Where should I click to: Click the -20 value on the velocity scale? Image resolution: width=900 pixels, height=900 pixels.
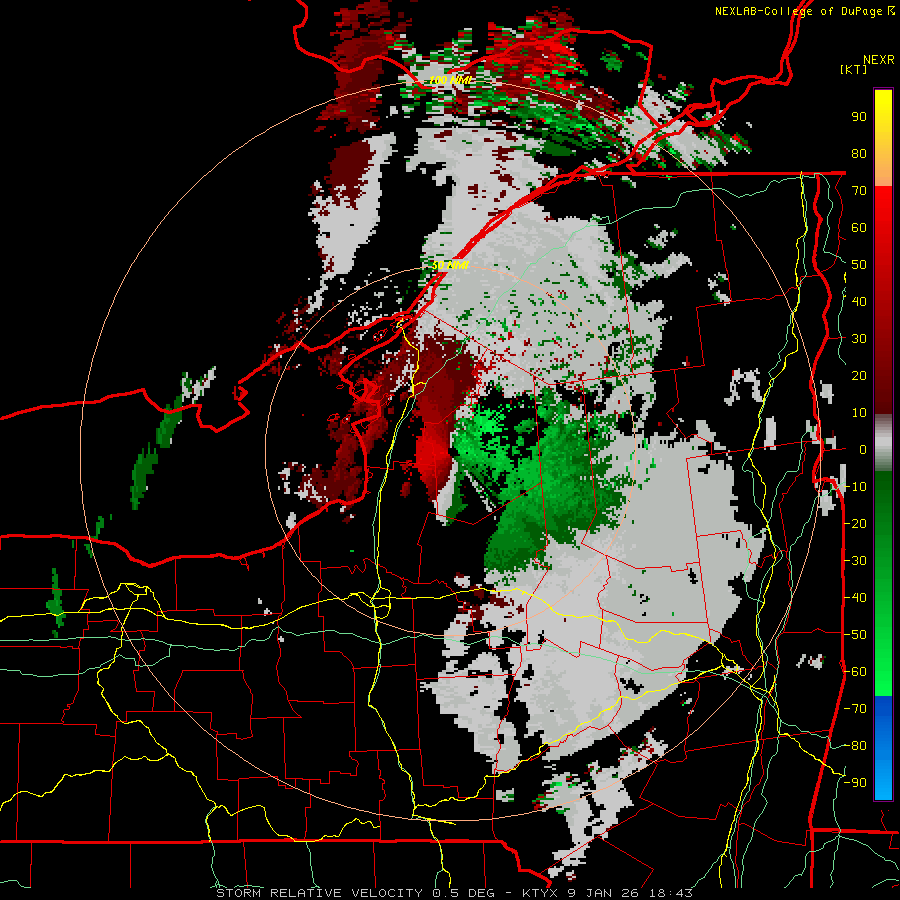point(855,523)
